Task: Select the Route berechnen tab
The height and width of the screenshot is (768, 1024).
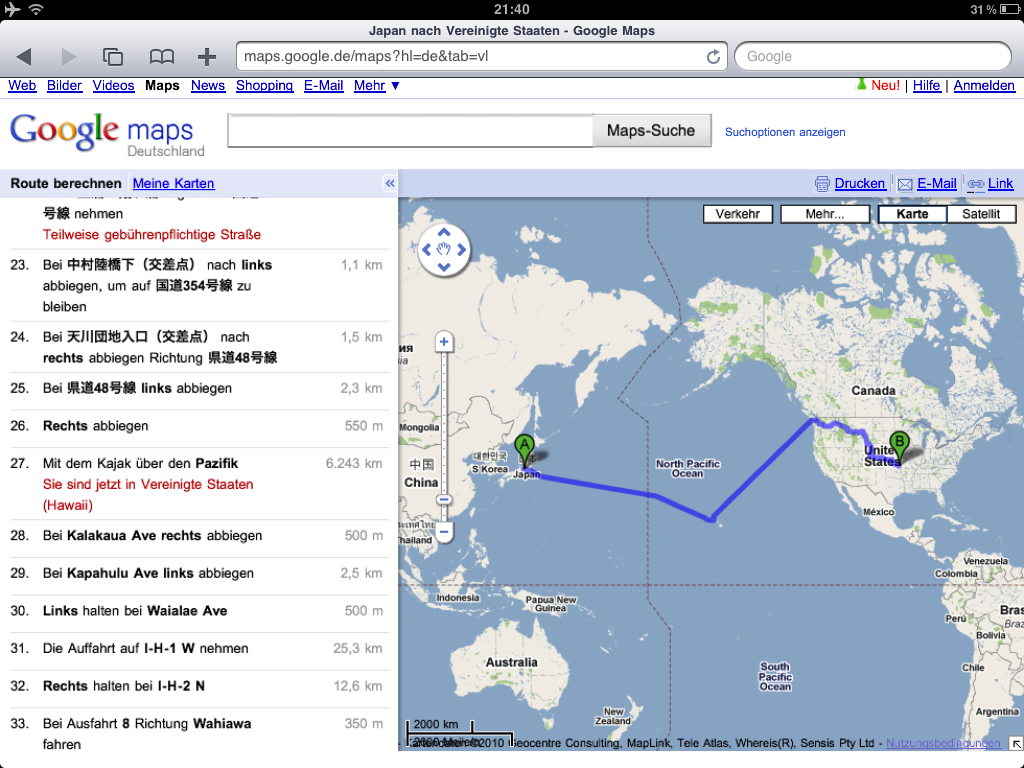Action: (x=66, y=184)
